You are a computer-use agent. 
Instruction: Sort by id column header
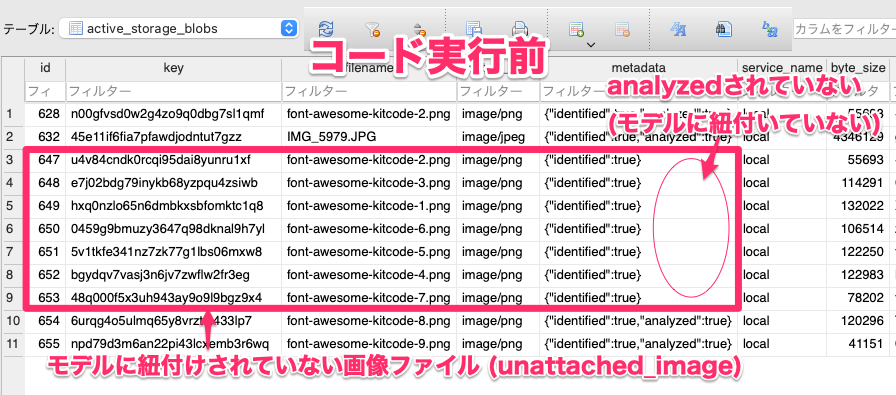tap(45, 69)
